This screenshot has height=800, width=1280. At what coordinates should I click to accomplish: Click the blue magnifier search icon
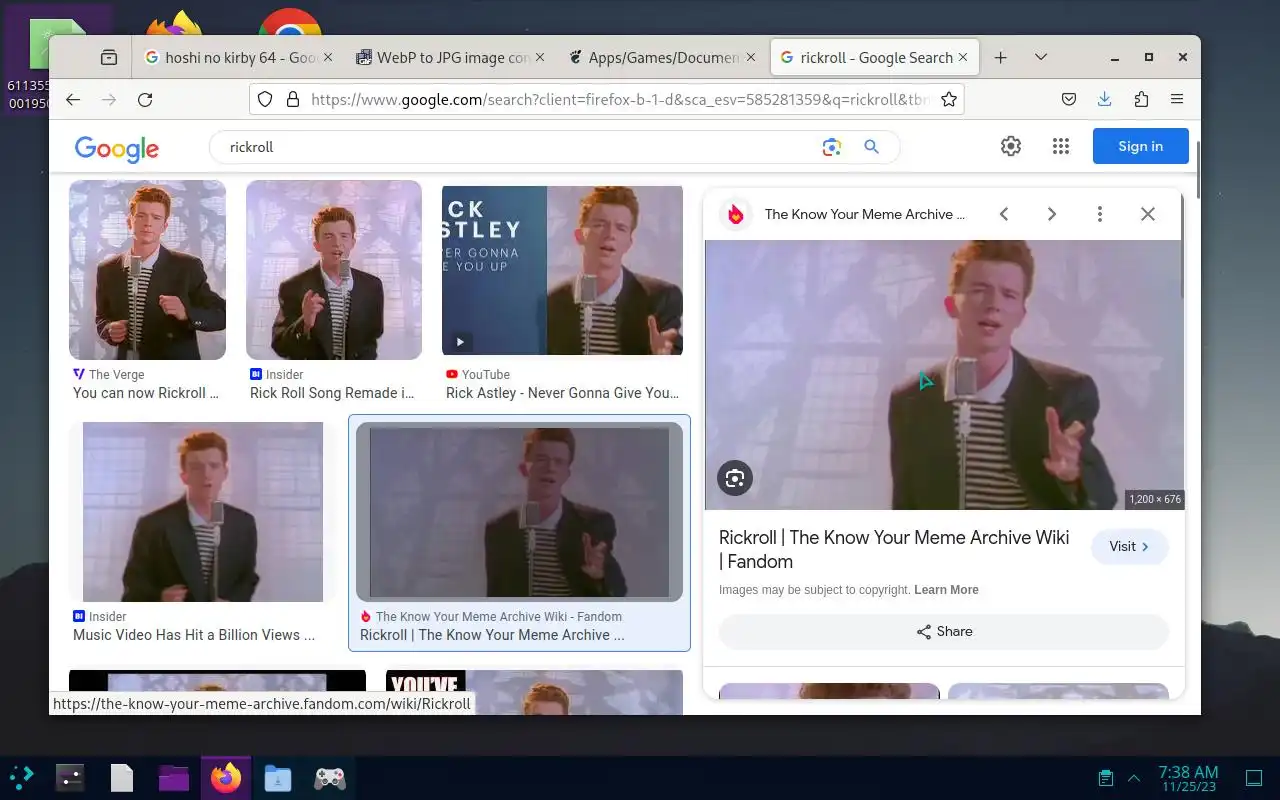tap(872, 147)
